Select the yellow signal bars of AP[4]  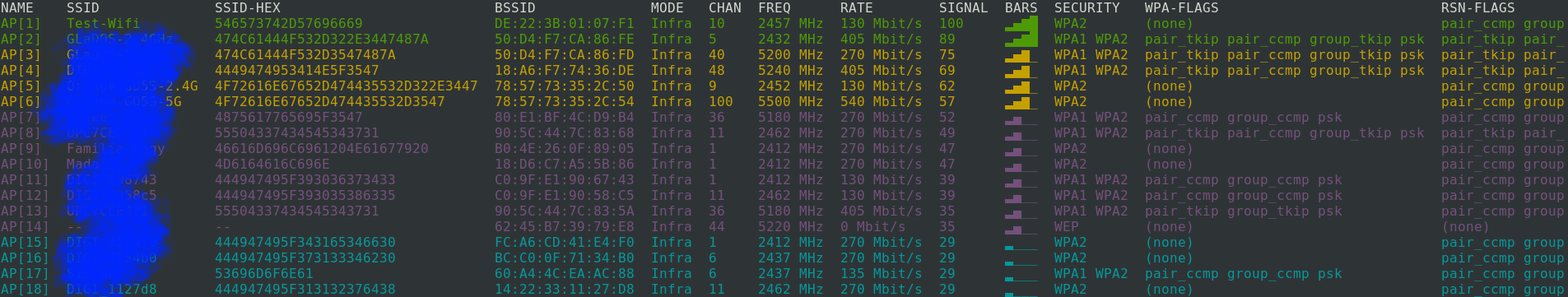point(1021,71)
